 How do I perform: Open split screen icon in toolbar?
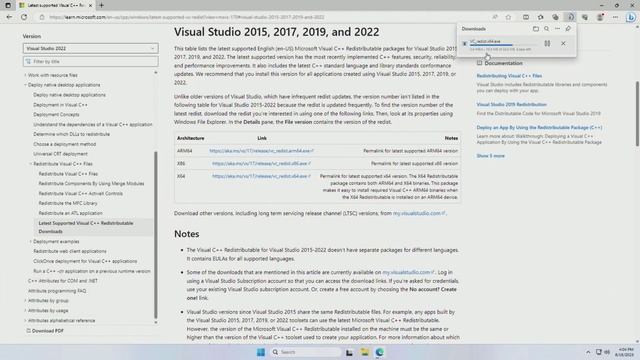click(x=526, y=17)
